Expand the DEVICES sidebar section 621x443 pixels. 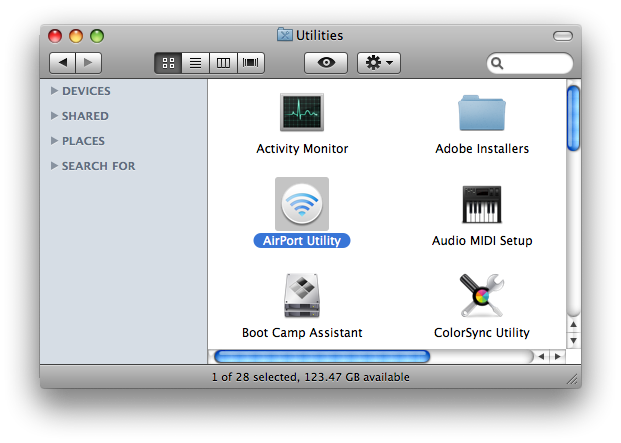click(54, 91)
